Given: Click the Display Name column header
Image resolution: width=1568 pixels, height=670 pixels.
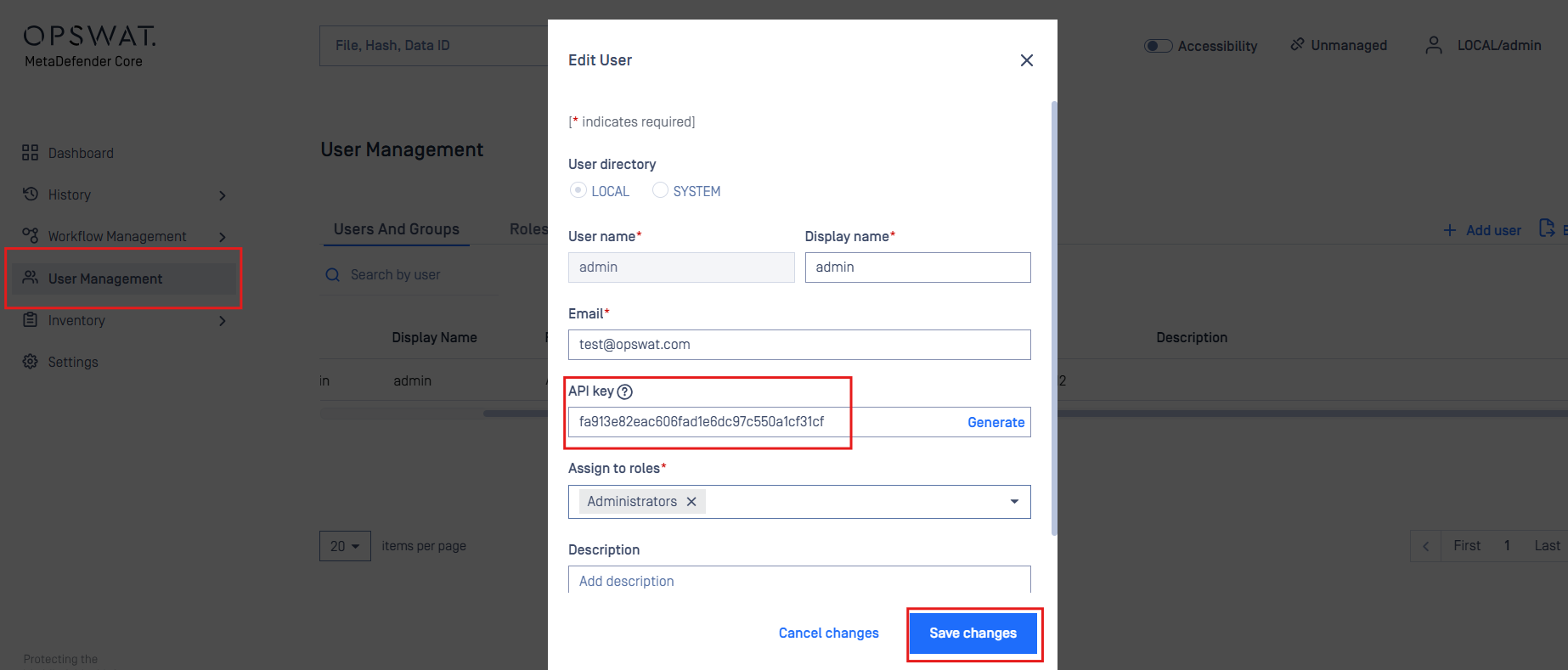Looking at the screenshot, I should 434,338.
